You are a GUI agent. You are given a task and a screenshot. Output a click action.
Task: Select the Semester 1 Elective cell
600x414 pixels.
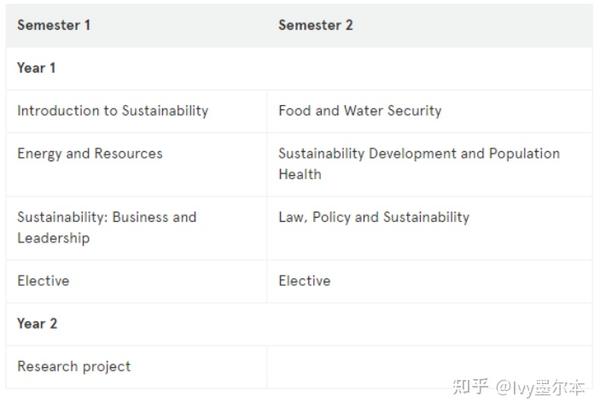43,281
